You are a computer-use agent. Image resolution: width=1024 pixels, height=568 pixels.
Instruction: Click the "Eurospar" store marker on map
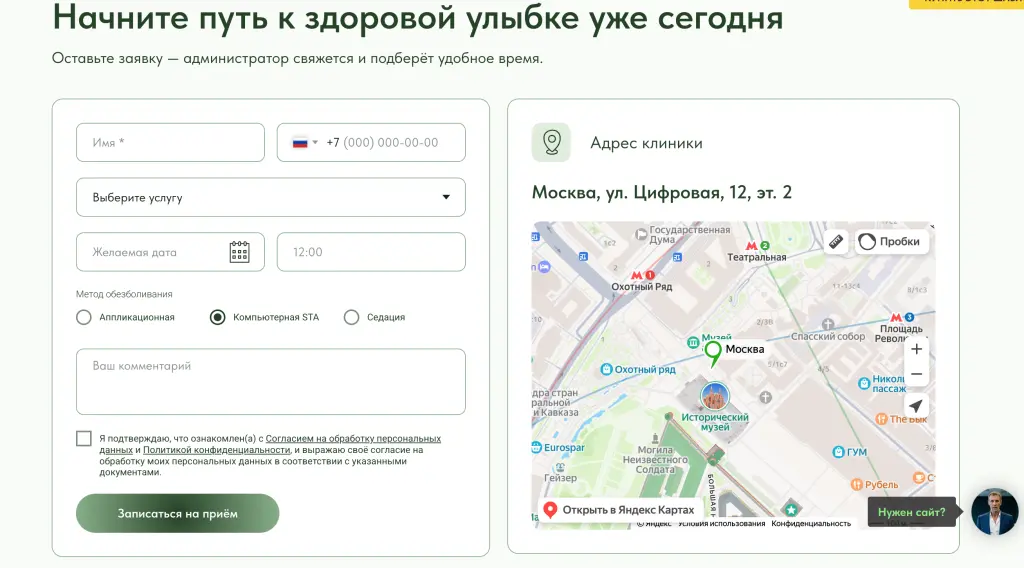(536, 447)
